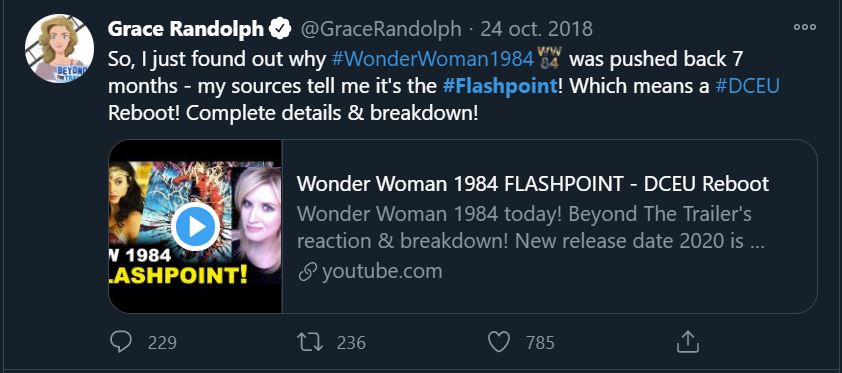Click the verified badge next to Grace Randolph
842x373 pixels.
coord(280,28)
